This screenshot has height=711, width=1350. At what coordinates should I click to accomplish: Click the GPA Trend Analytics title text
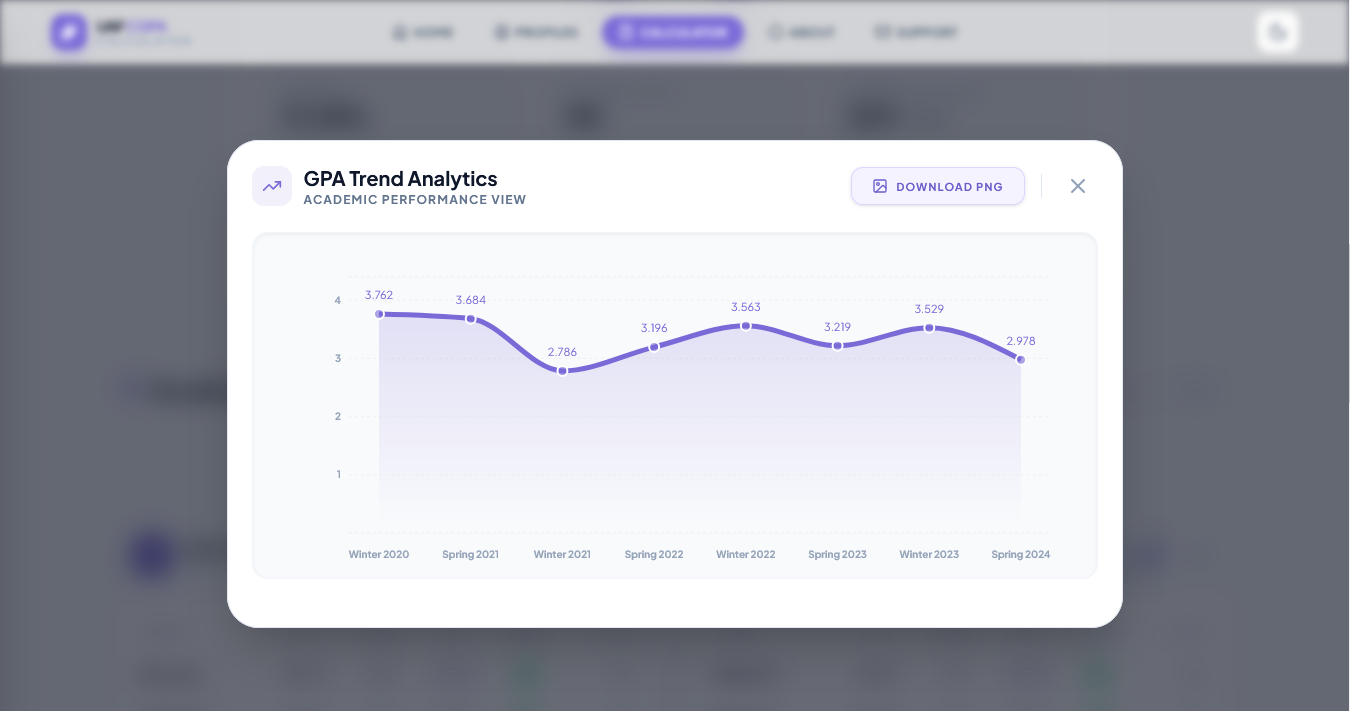click(400, 179)
